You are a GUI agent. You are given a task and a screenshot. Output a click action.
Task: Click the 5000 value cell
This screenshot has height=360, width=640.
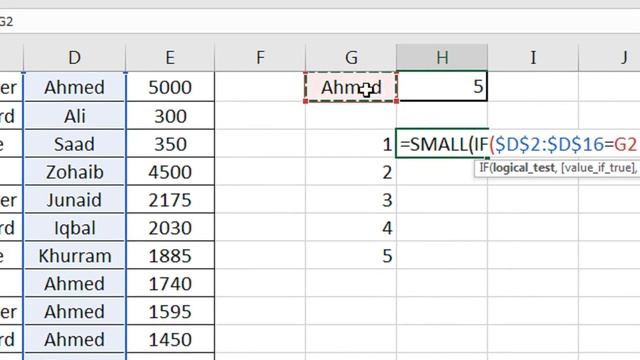(170, 87)
